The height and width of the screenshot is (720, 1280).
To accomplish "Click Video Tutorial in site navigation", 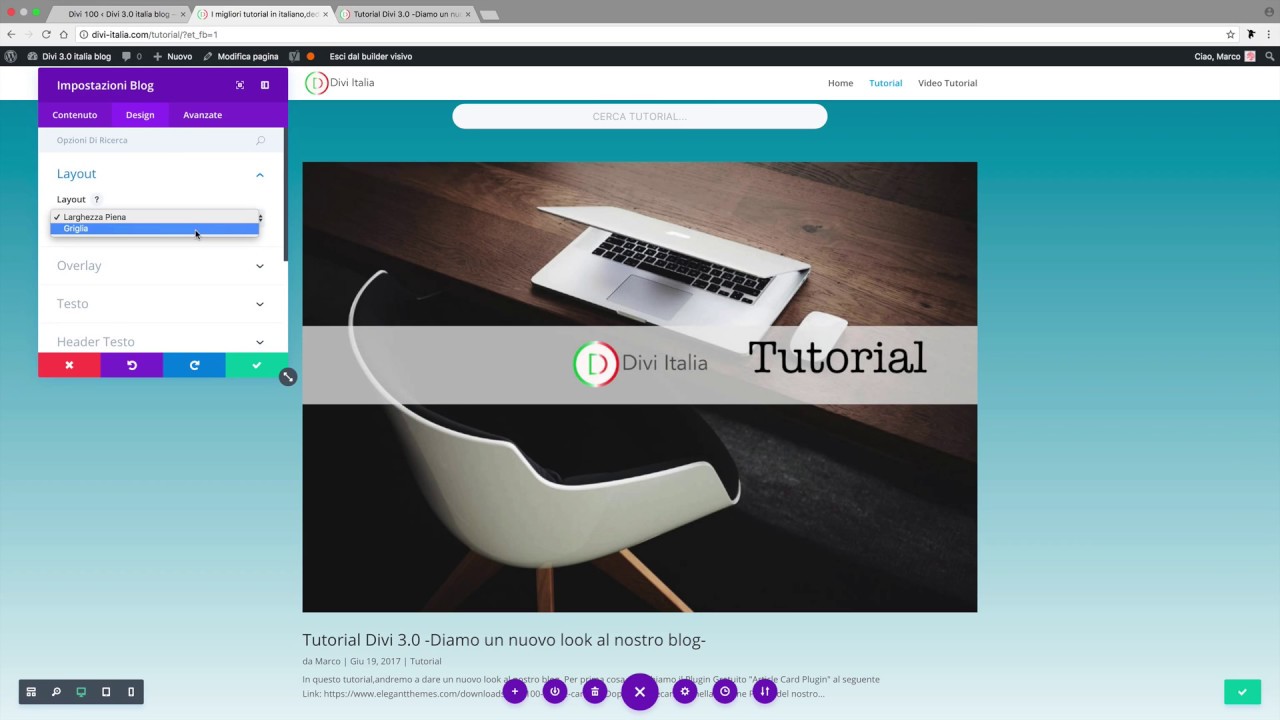I will click(x=947, y=83).
